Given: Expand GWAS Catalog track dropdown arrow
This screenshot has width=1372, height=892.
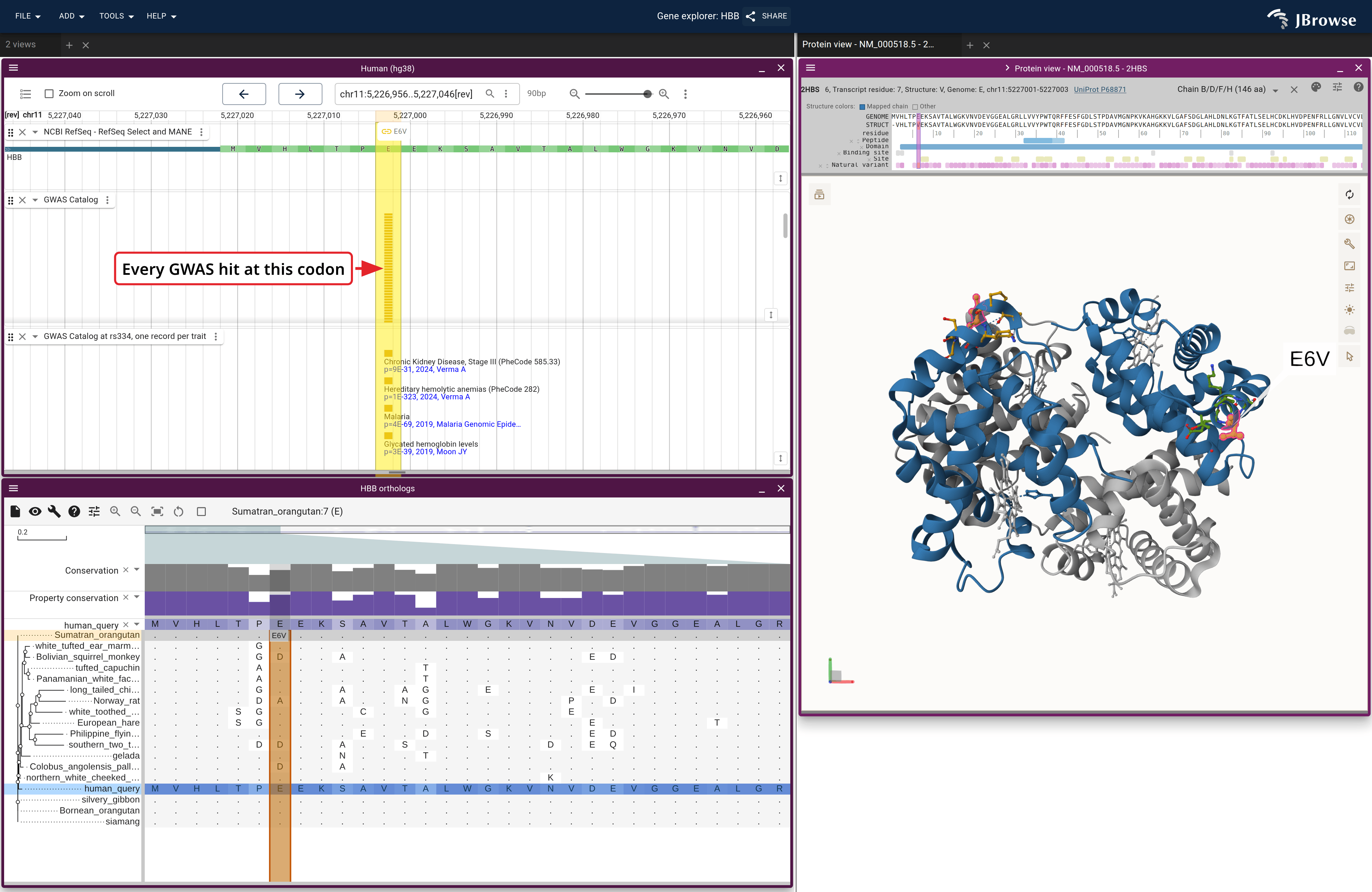Looking at the screenshot, I should pyautogui.click(x=35, y=200).
